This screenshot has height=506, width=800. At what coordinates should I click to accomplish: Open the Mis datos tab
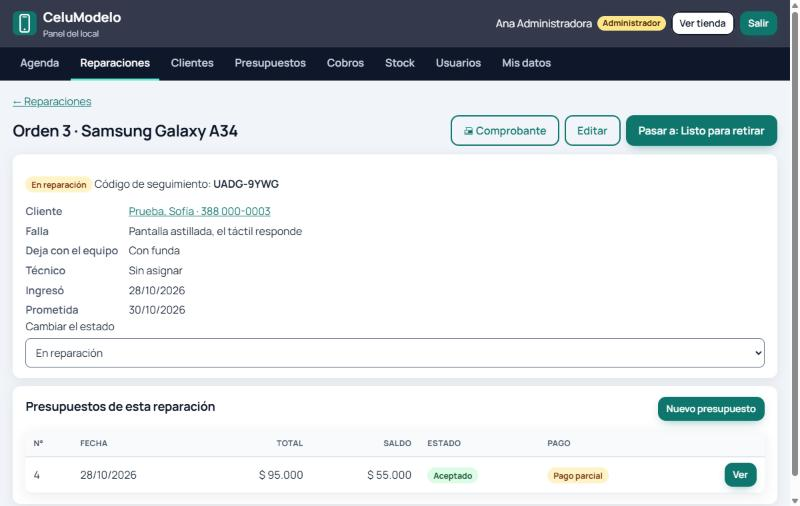tap(526, 63)
